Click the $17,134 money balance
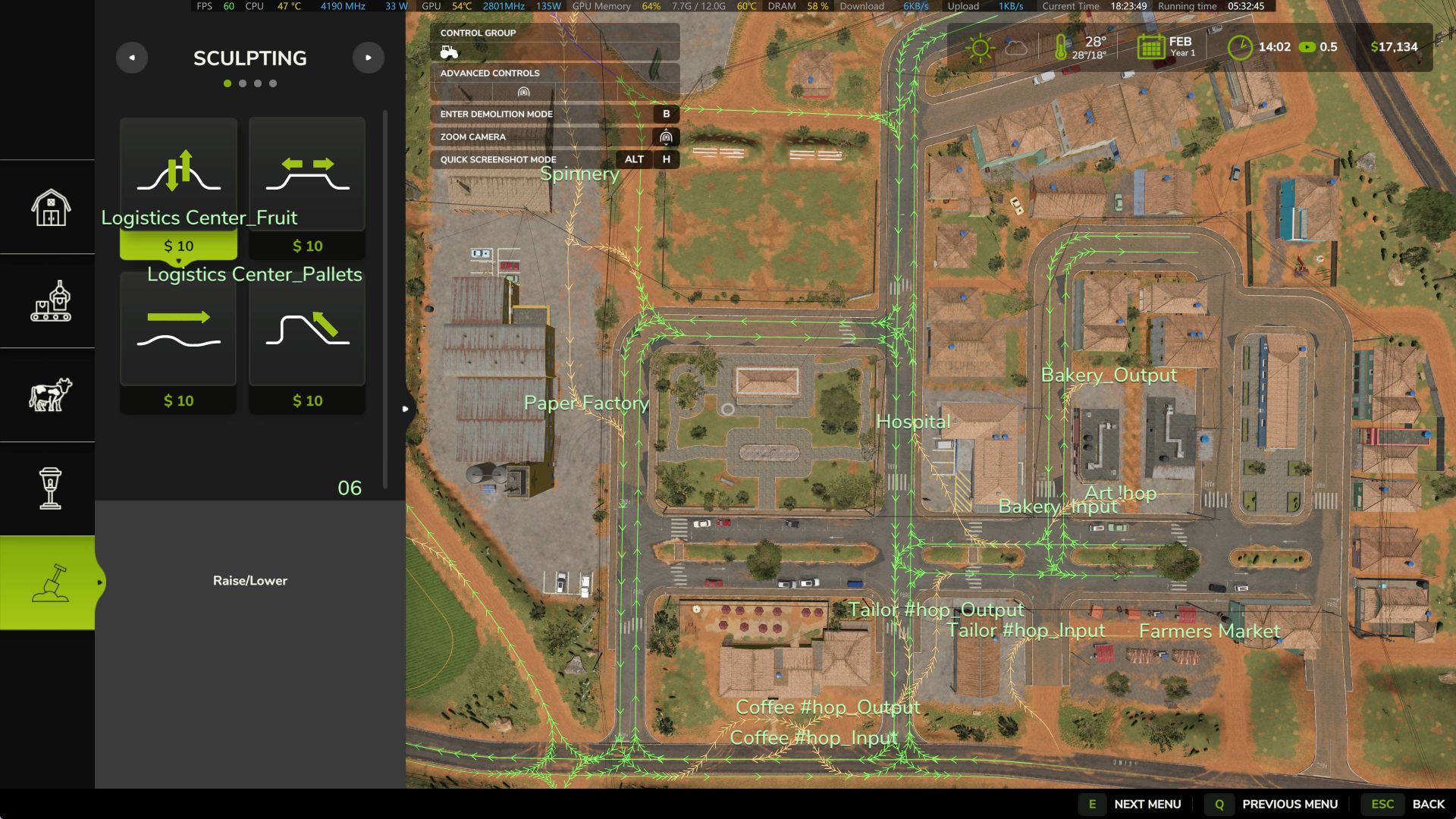1456x819 pixels. point(1394,47)
